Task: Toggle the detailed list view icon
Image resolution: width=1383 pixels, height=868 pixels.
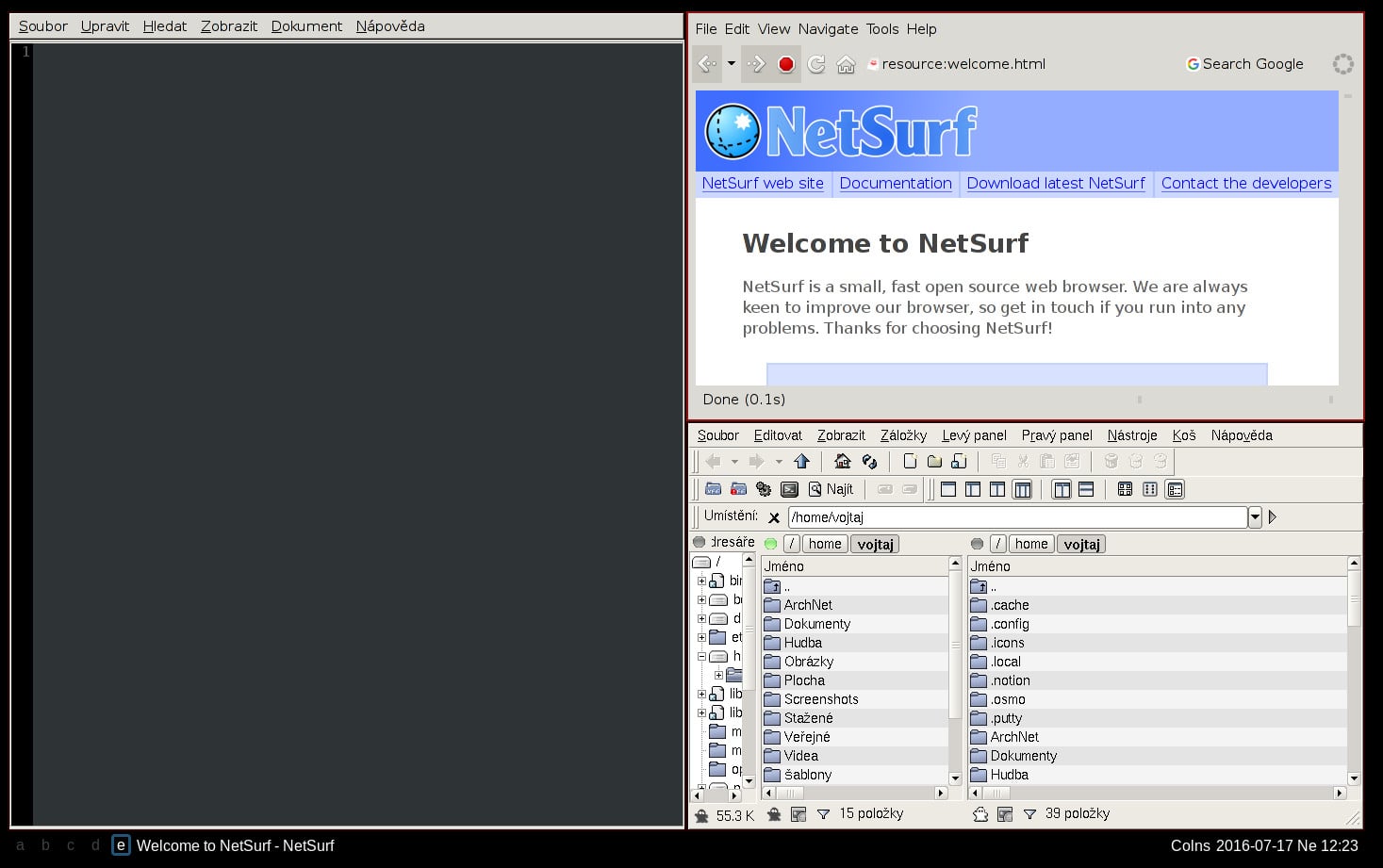Action: 1175,489
